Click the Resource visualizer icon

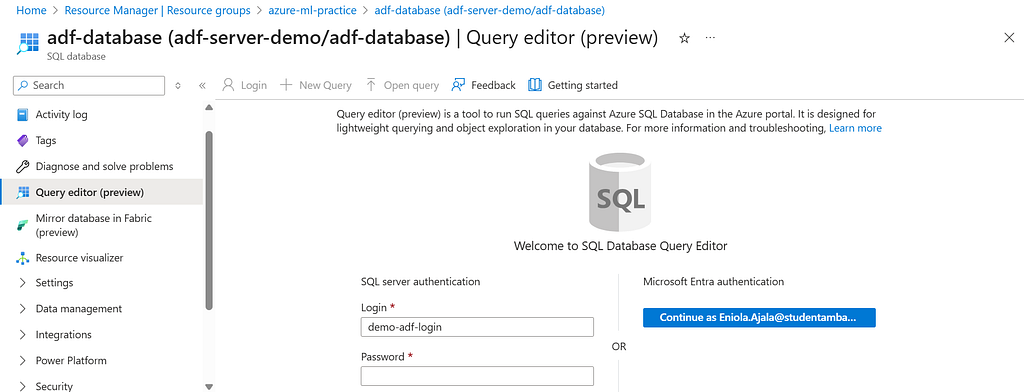pyautogui.click(x=23, y=257)
